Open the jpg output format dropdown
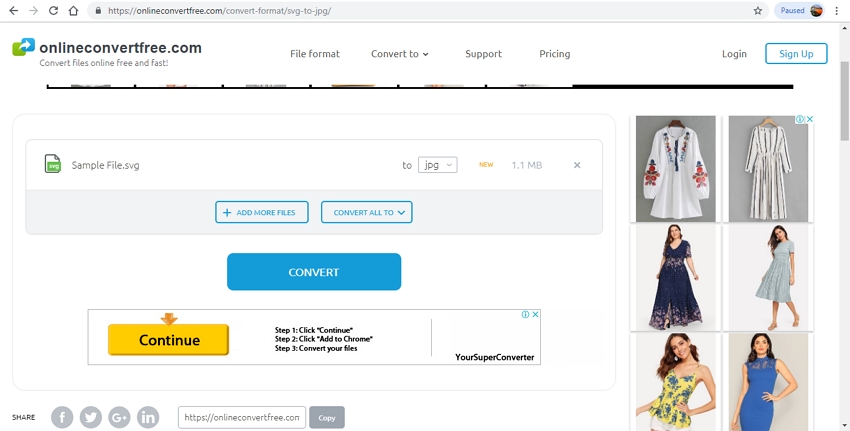This screenshot has height=431, width=850. [x=438, y=165]
